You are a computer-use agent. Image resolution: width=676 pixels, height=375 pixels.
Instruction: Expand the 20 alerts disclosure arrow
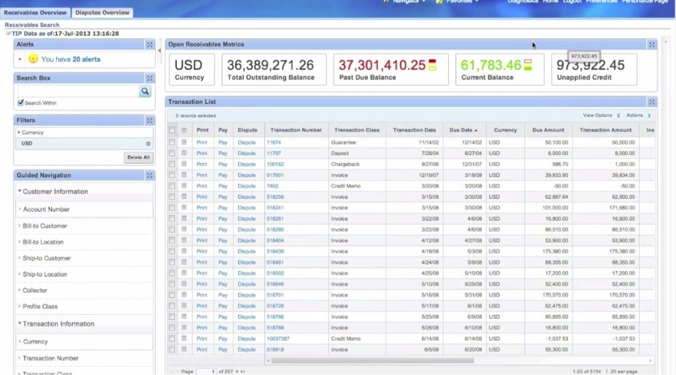pyautogui.click(x=20, y=59)
